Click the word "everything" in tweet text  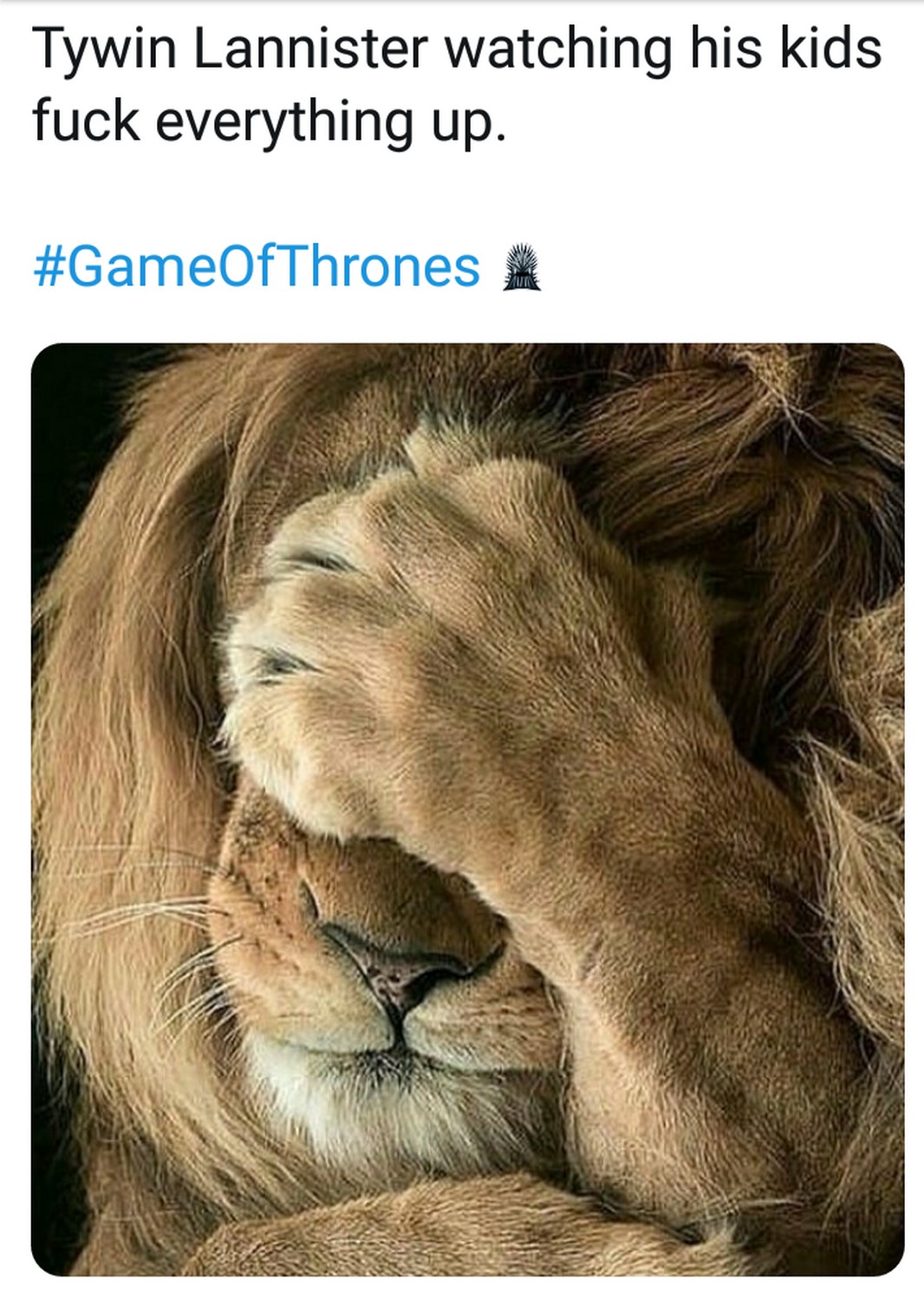(x=283, y=121)
